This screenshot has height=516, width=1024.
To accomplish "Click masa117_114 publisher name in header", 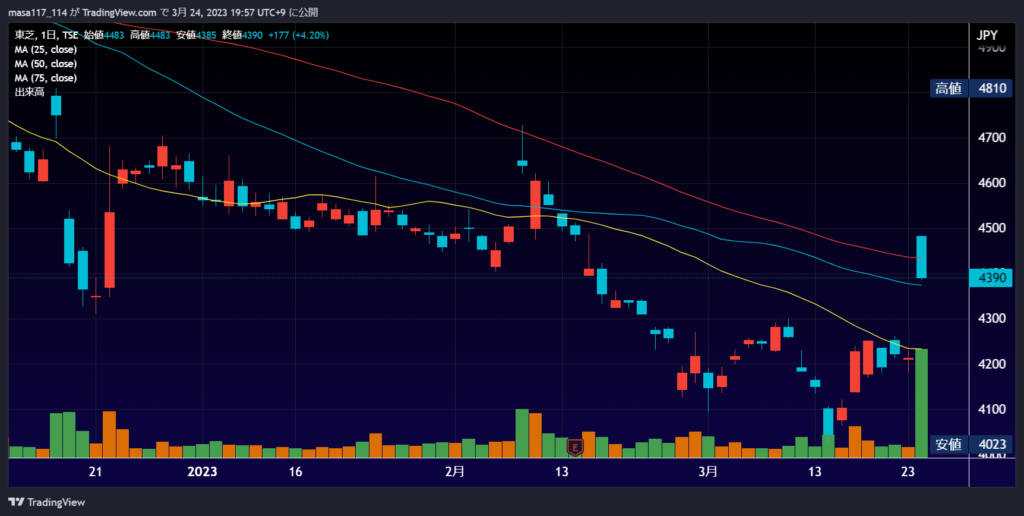I will (38, 12).
